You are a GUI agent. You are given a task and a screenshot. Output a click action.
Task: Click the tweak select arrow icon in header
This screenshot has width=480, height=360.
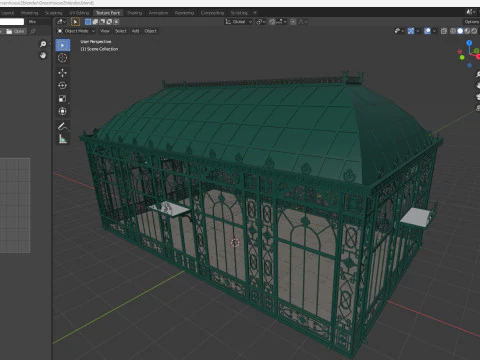point(75,22)
